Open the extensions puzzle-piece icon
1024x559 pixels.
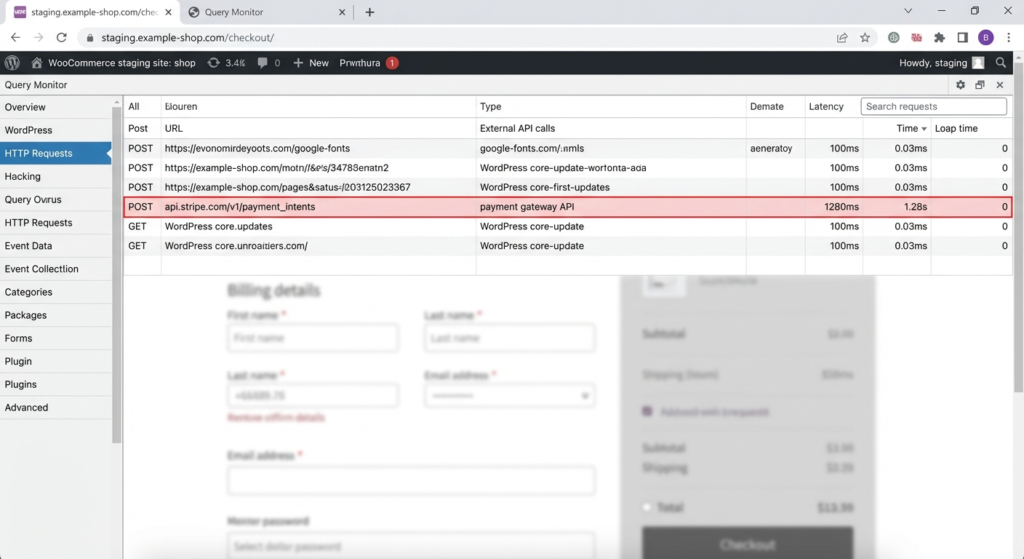[x=939, y=37]
